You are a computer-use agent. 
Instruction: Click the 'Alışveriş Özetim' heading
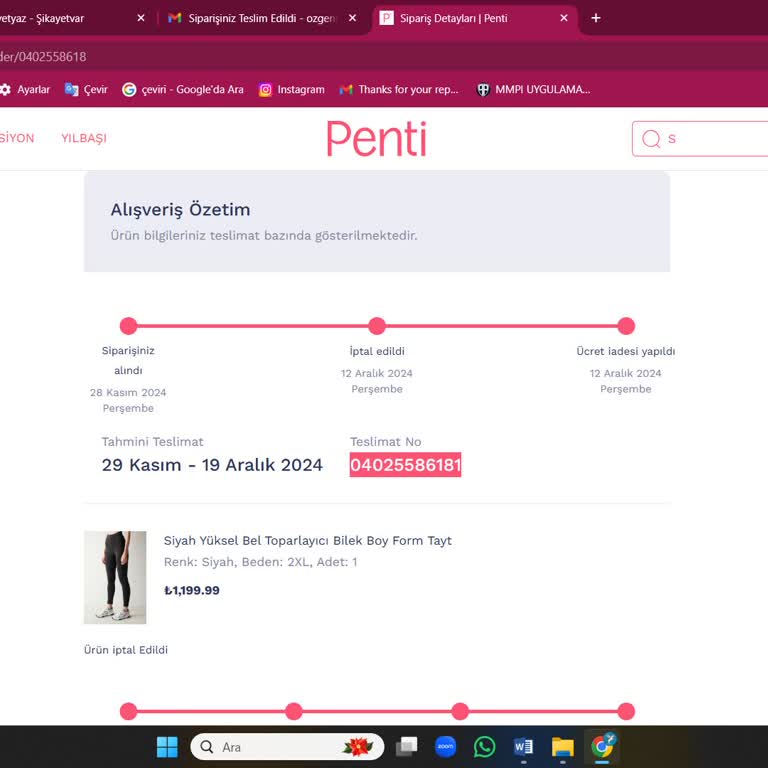click(180, 210)
